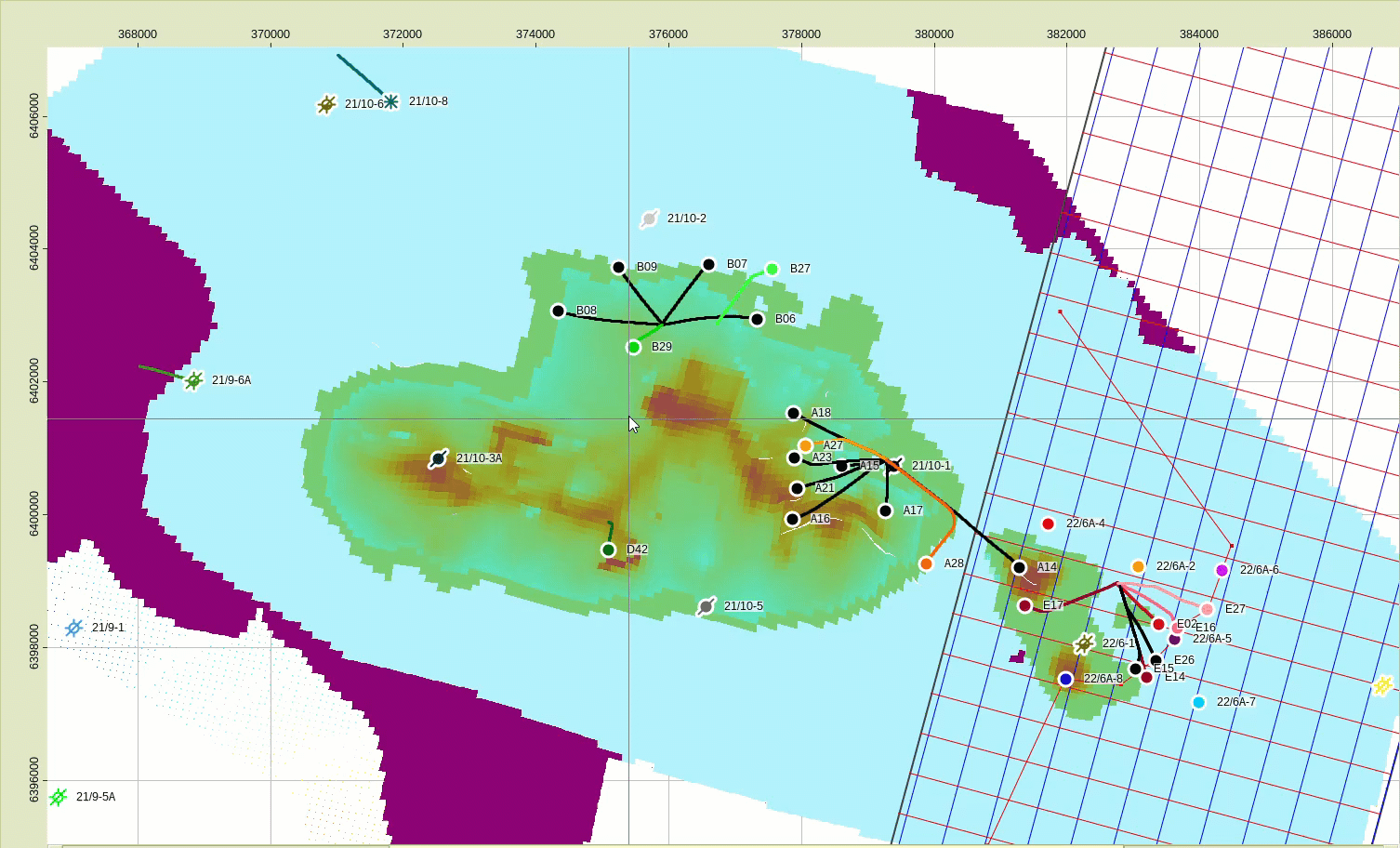Select well B08 marker

coord(558,311)
